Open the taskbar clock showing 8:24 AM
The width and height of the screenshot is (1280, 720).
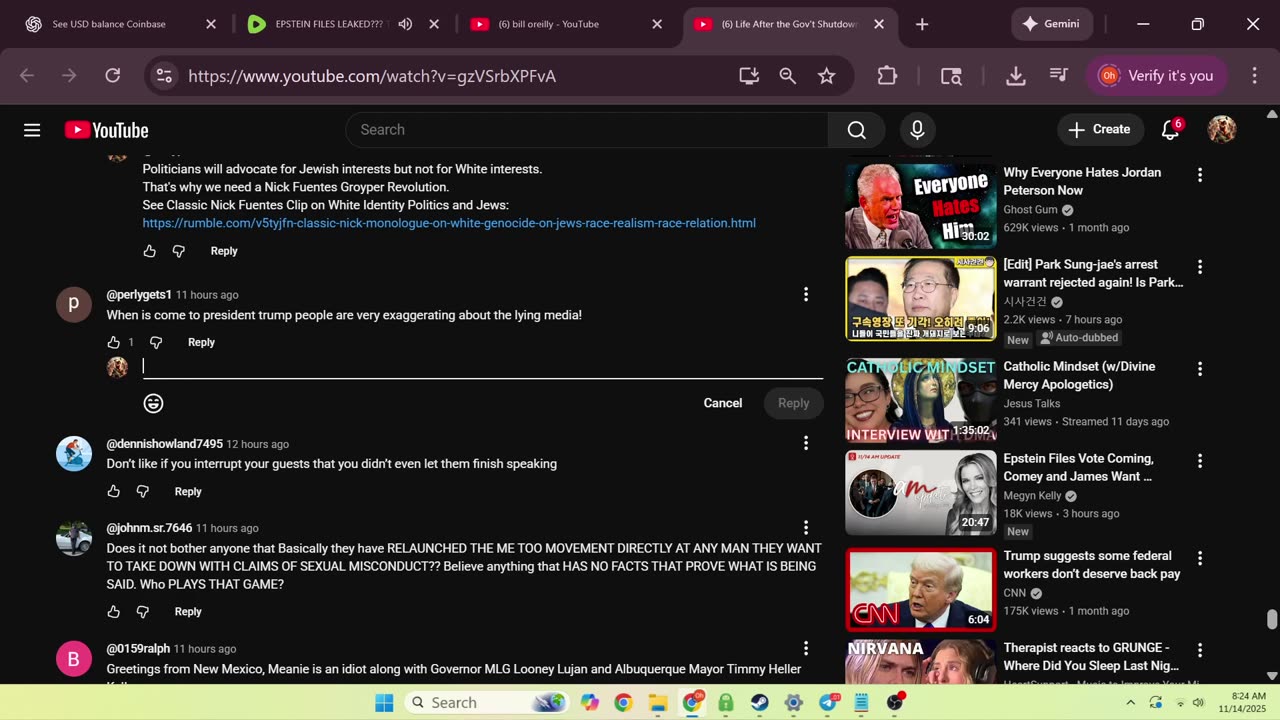pyautogui.click(x=1242, y=702)
